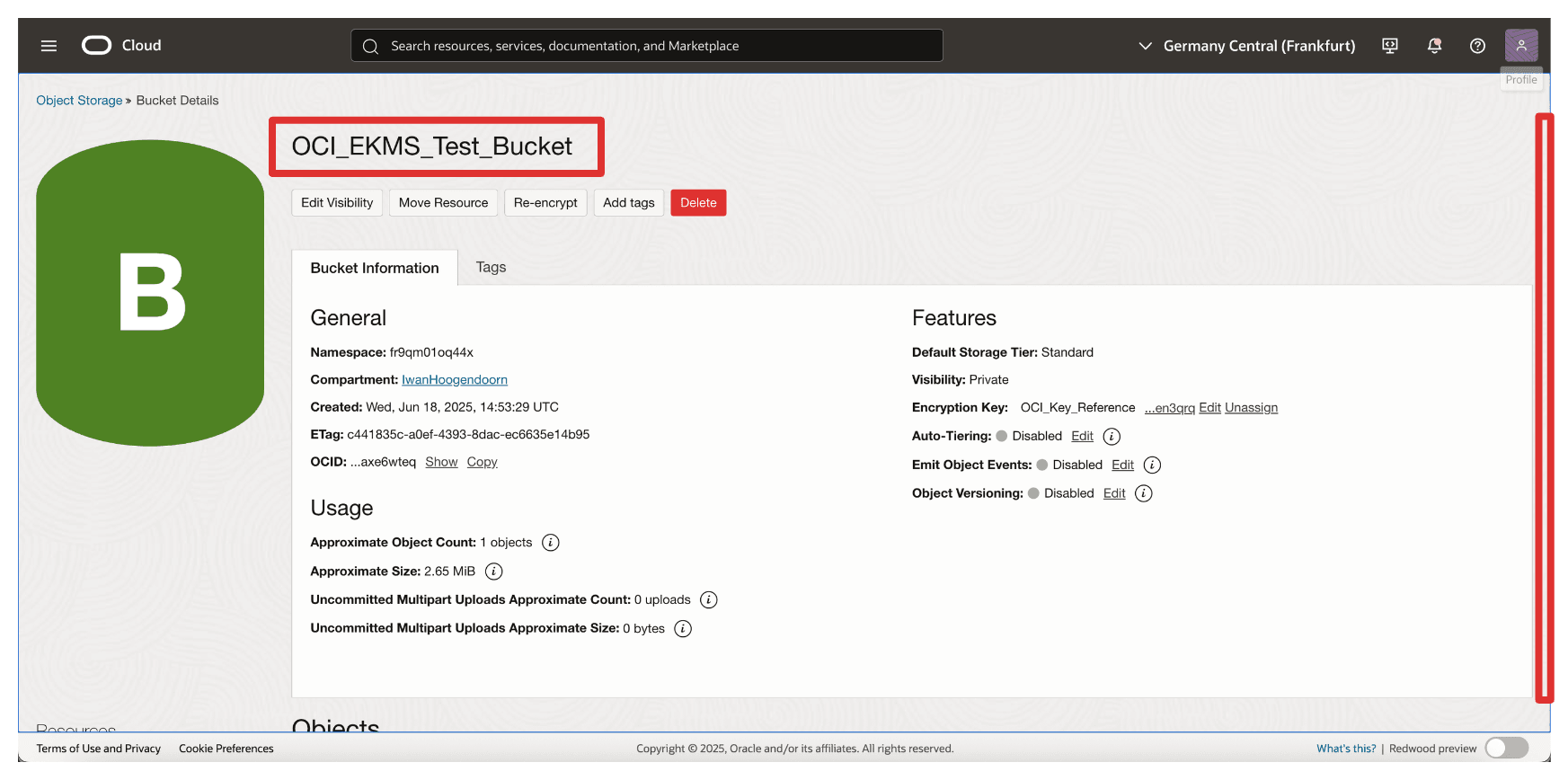
Task: Click the search magnifier icon
Action: point(370,46)
